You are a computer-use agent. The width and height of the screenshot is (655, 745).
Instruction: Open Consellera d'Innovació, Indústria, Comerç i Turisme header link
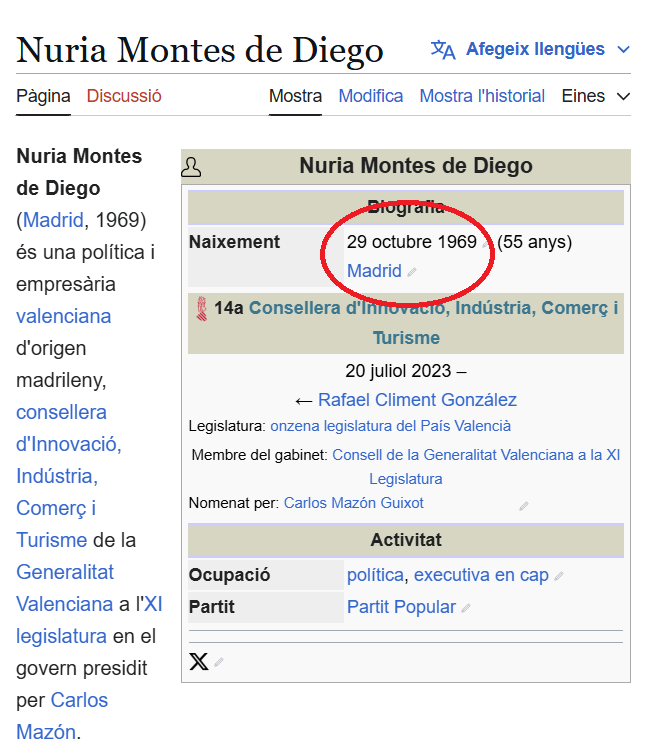433,323
